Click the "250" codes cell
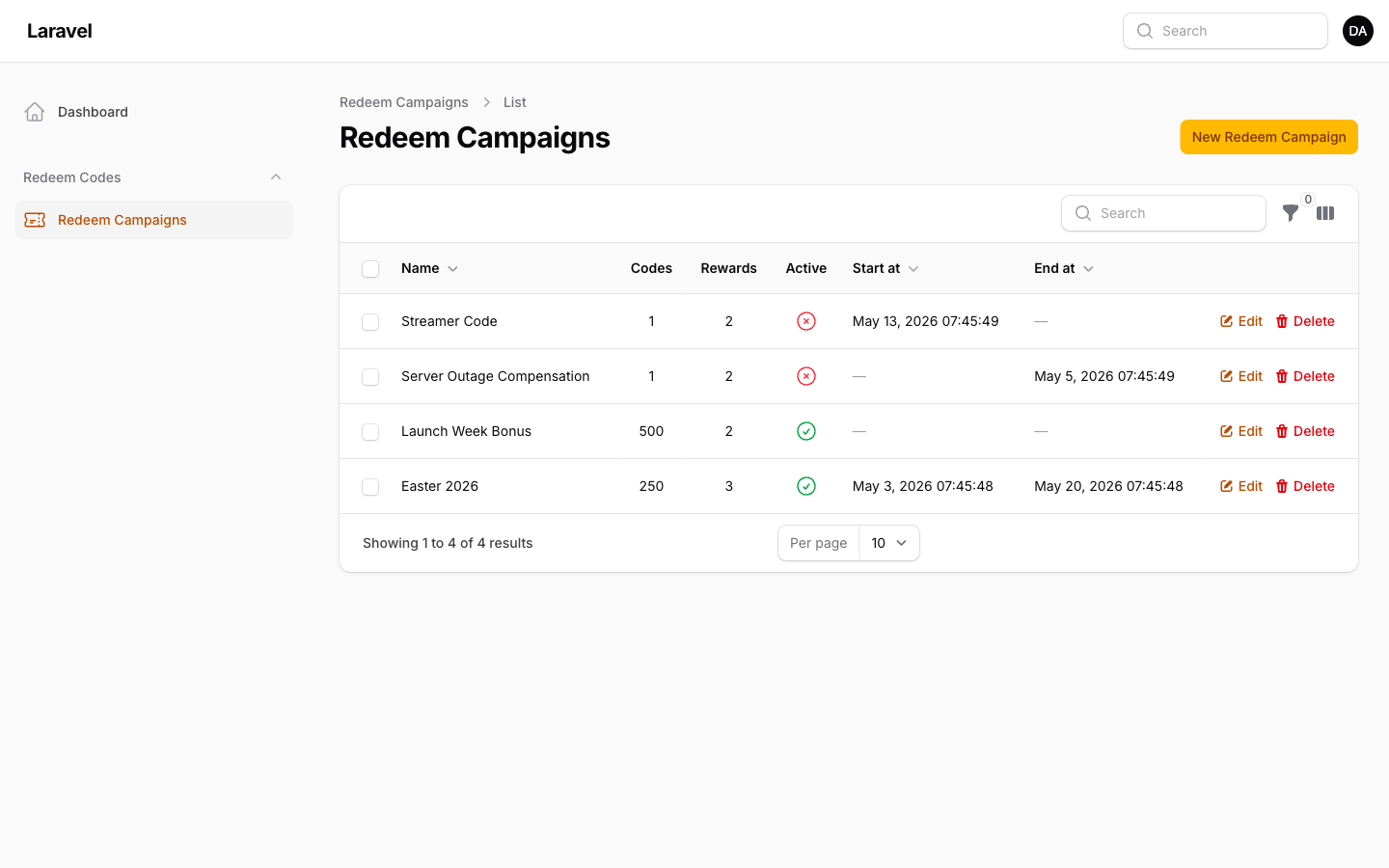The image size is (1389, 868). 651,486
